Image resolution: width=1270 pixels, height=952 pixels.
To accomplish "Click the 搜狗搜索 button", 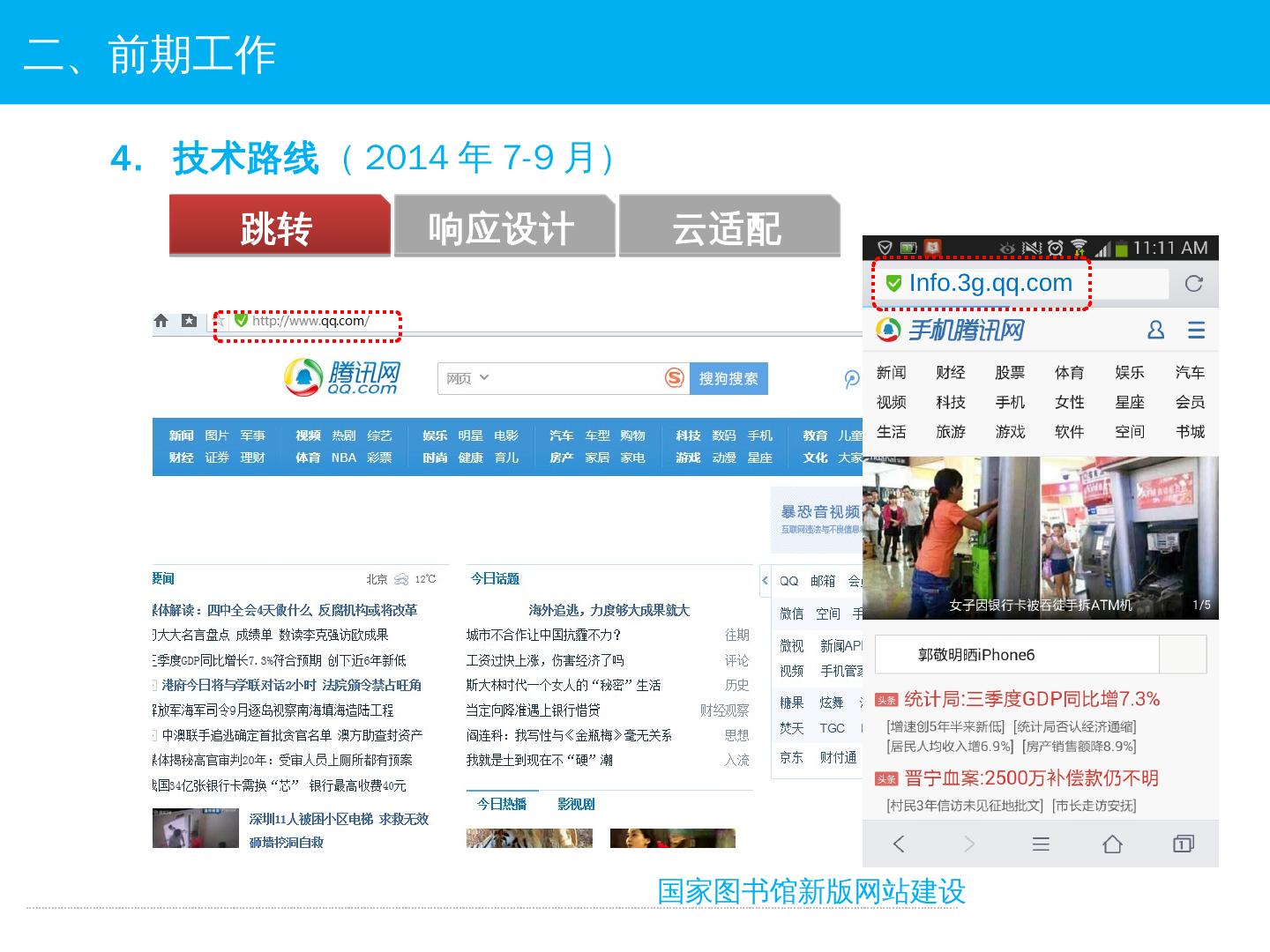I will click(728, 378).
